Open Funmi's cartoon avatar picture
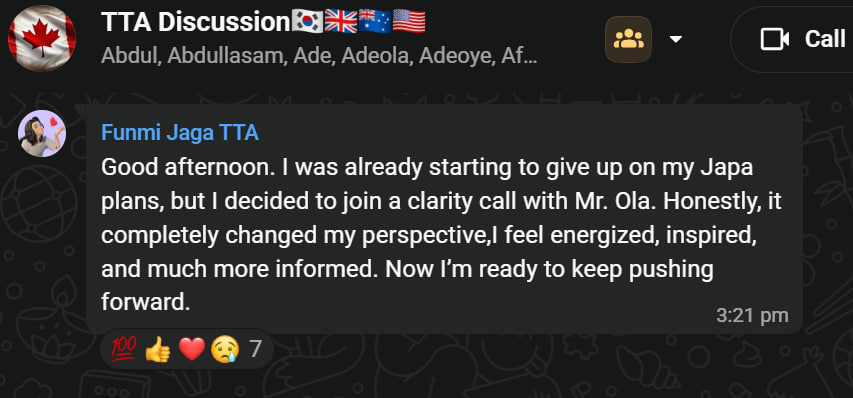The image size is (853, 398). coord(42,133)
